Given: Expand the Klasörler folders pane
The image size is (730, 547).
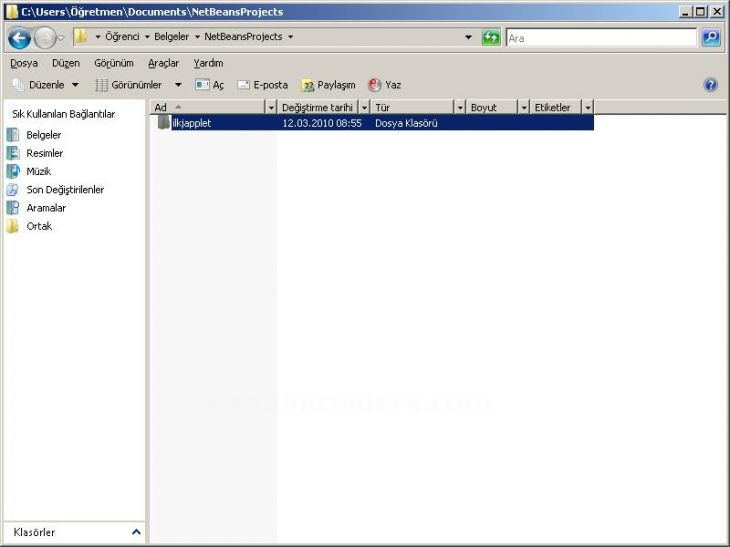Looking at the screenshot, I should [136, 532].
